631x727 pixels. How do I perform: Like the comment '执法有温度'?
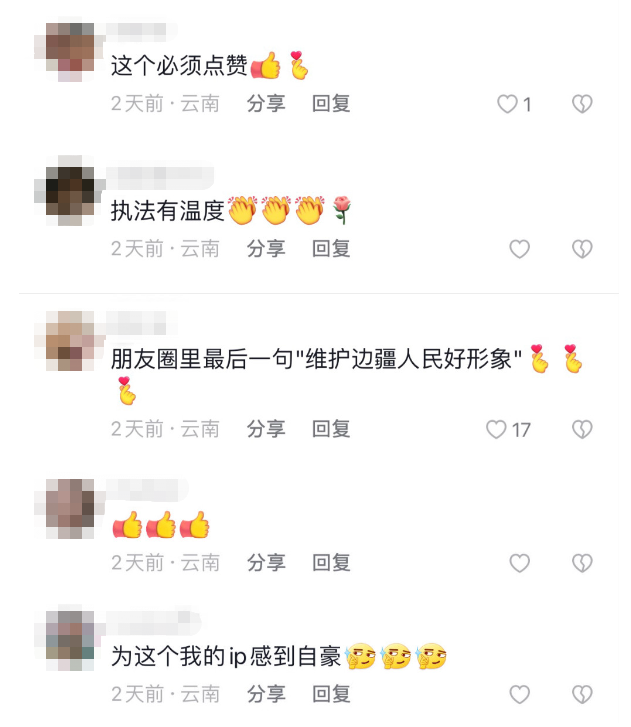click(519, 249)
